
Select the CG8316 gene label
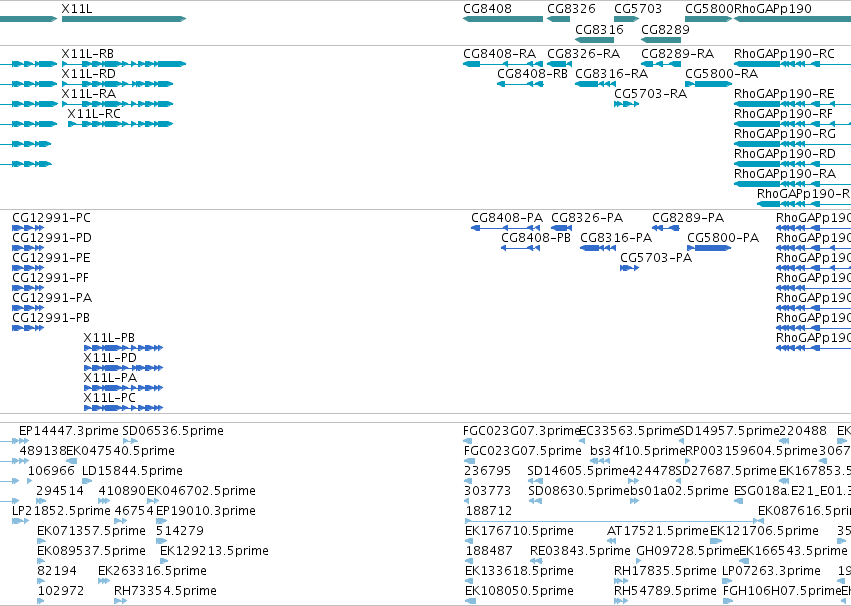[599, 29]
